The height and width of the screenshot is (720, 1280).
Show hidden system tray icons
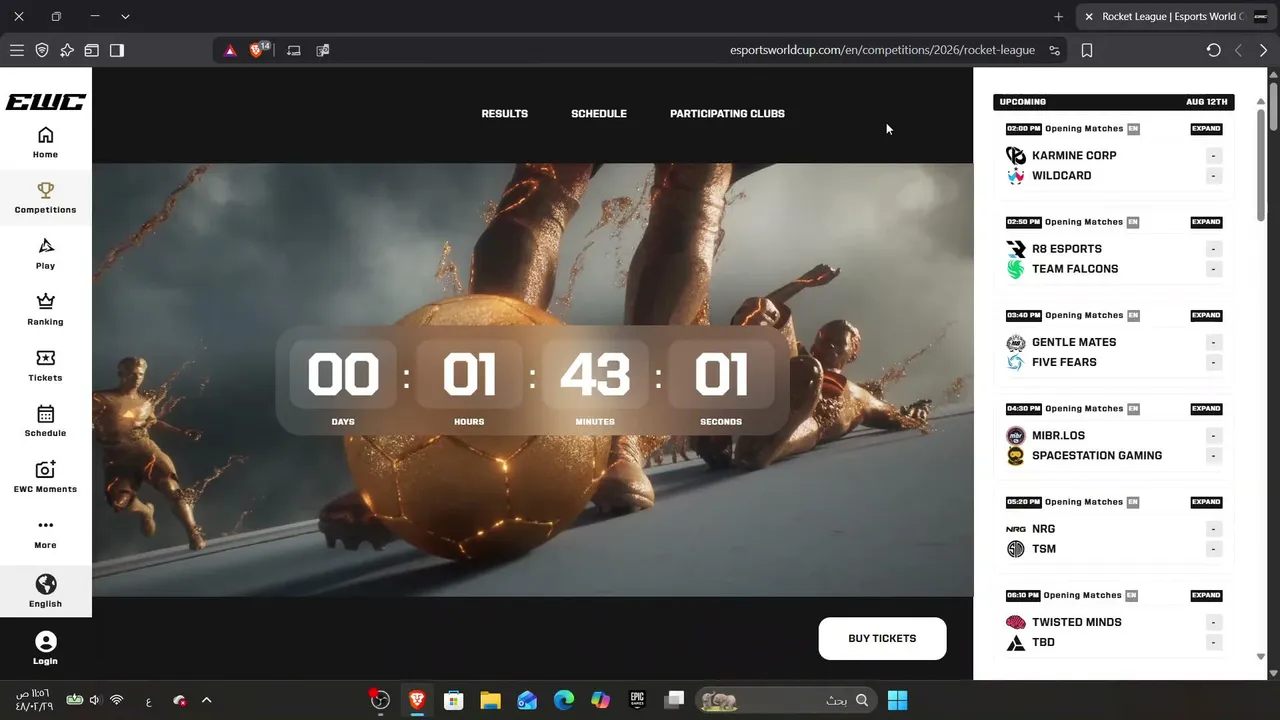coord(207,700)
